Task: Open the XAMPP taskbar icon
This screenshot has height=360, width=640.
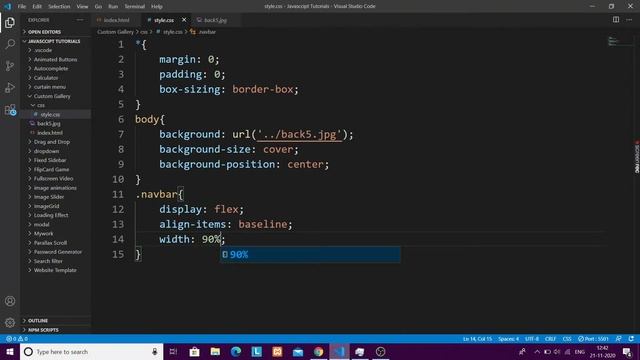Action: 277,351
